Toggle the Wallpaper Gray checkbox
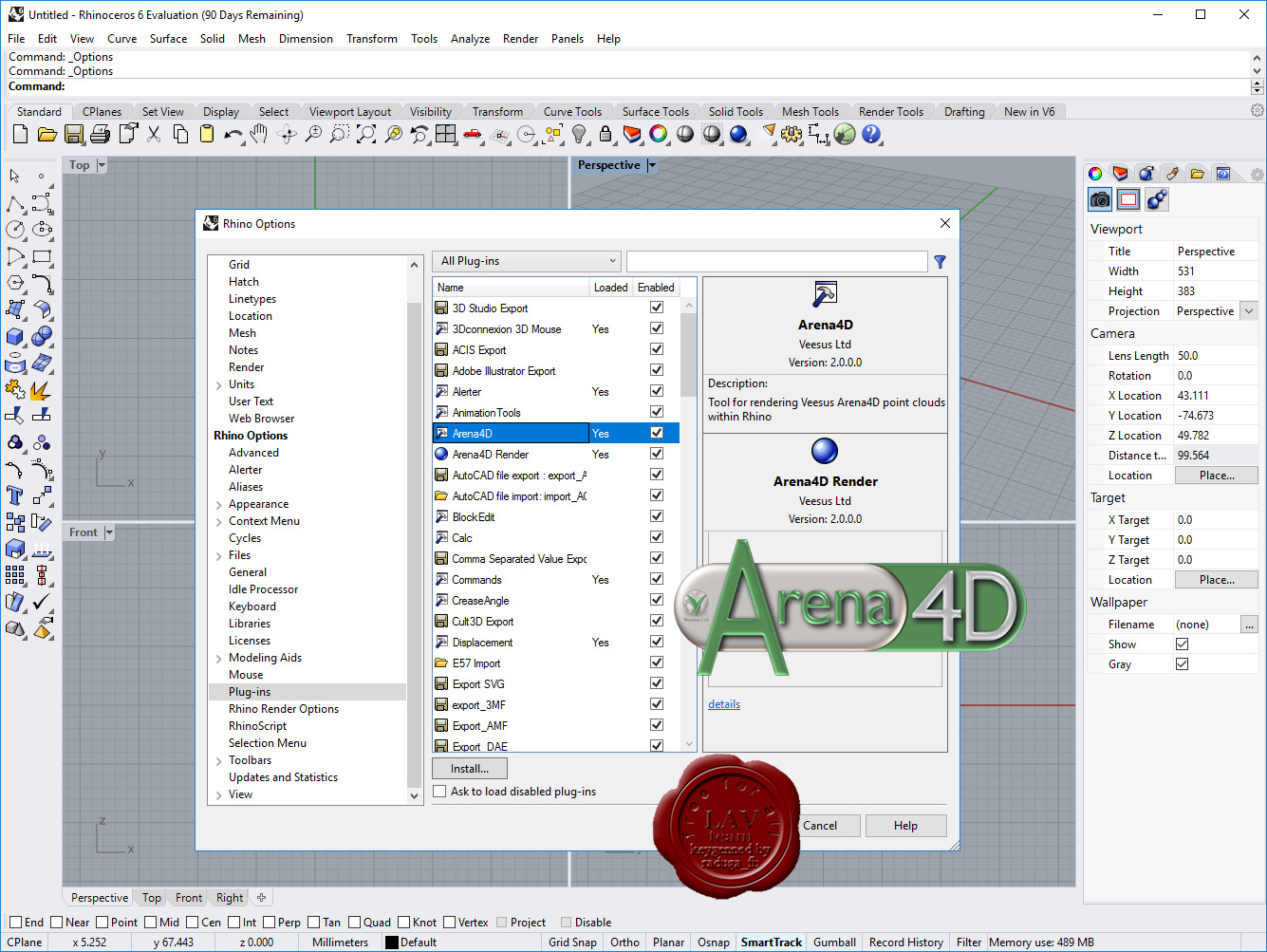The height and width of the screenshot is (952, 1267). (1182, 664)
